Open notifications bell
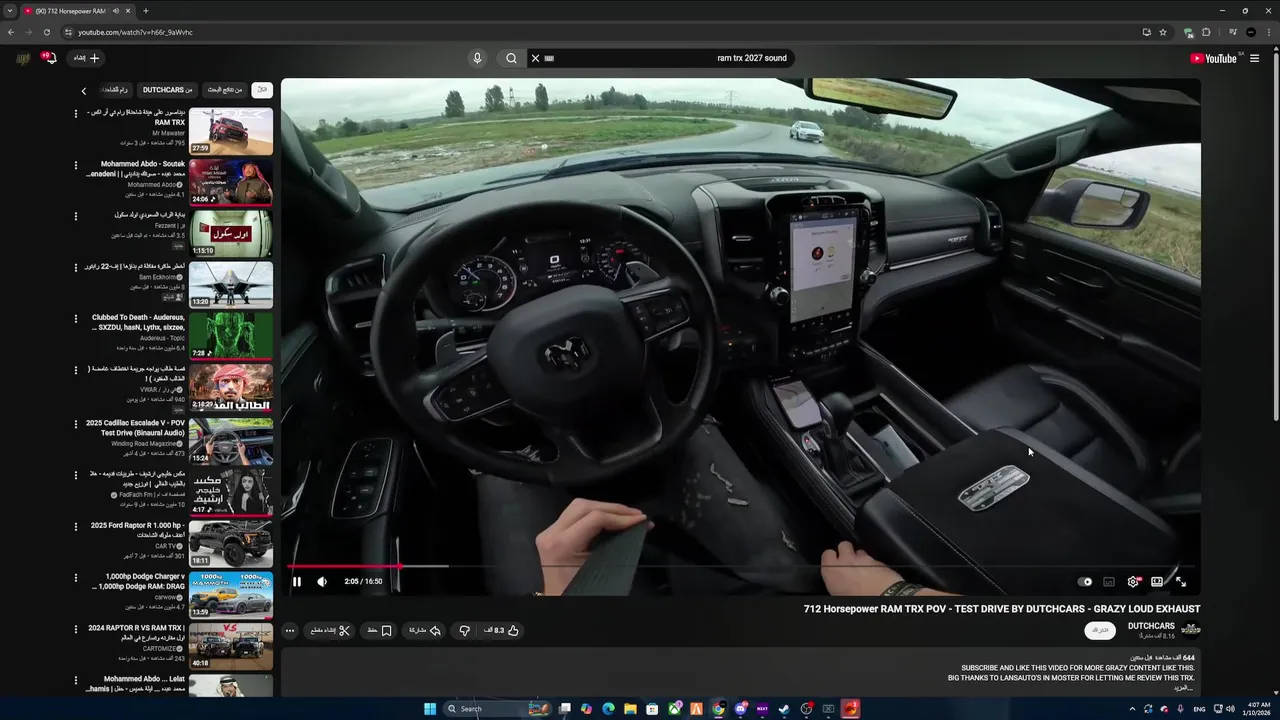The width and height of the screenshot is (1280, 720). (x=48, y=58)
